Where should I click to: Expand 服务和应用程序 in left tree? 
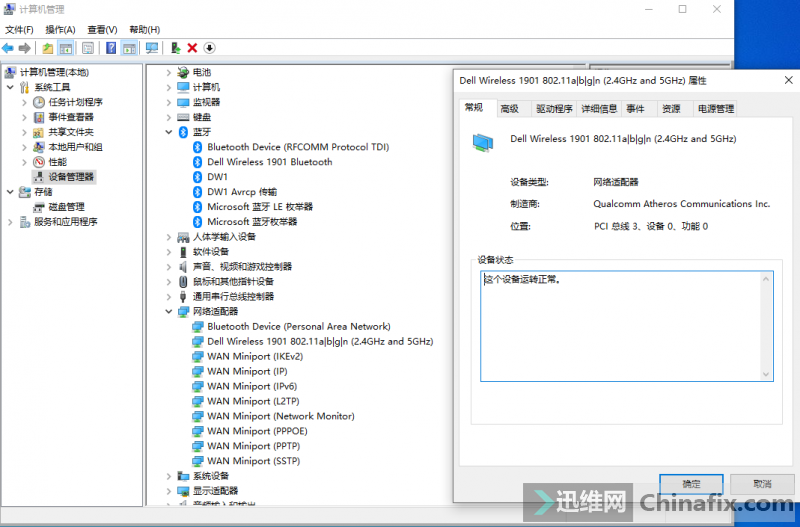click(10, 222)
